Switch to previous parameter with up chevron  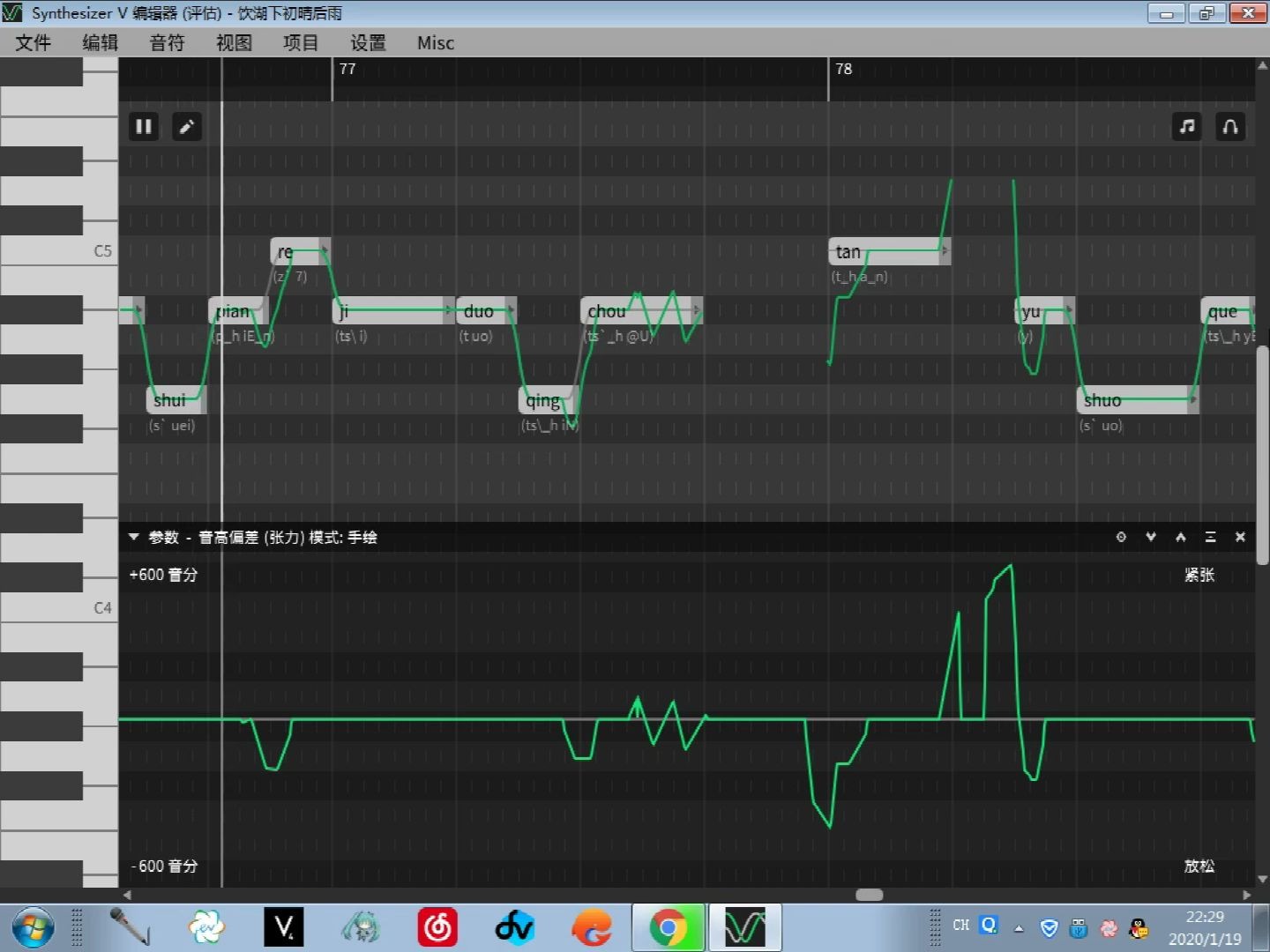tap(1181, 537)
